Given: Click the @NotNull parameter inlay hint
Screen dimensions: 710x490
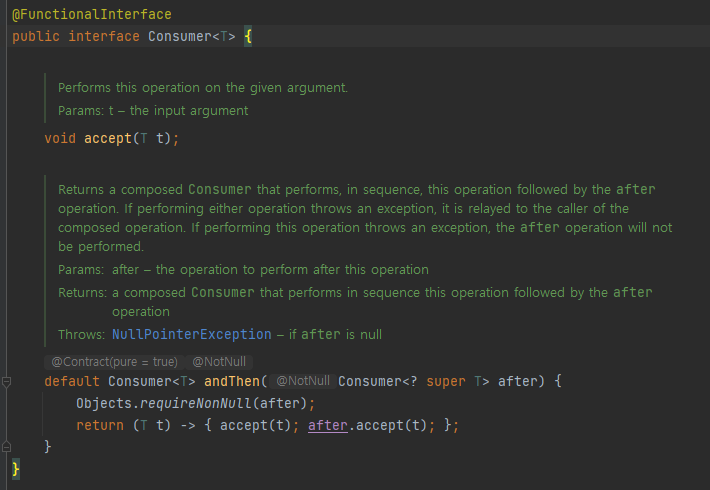Looking at the screenshot, I should coord(303,381).
